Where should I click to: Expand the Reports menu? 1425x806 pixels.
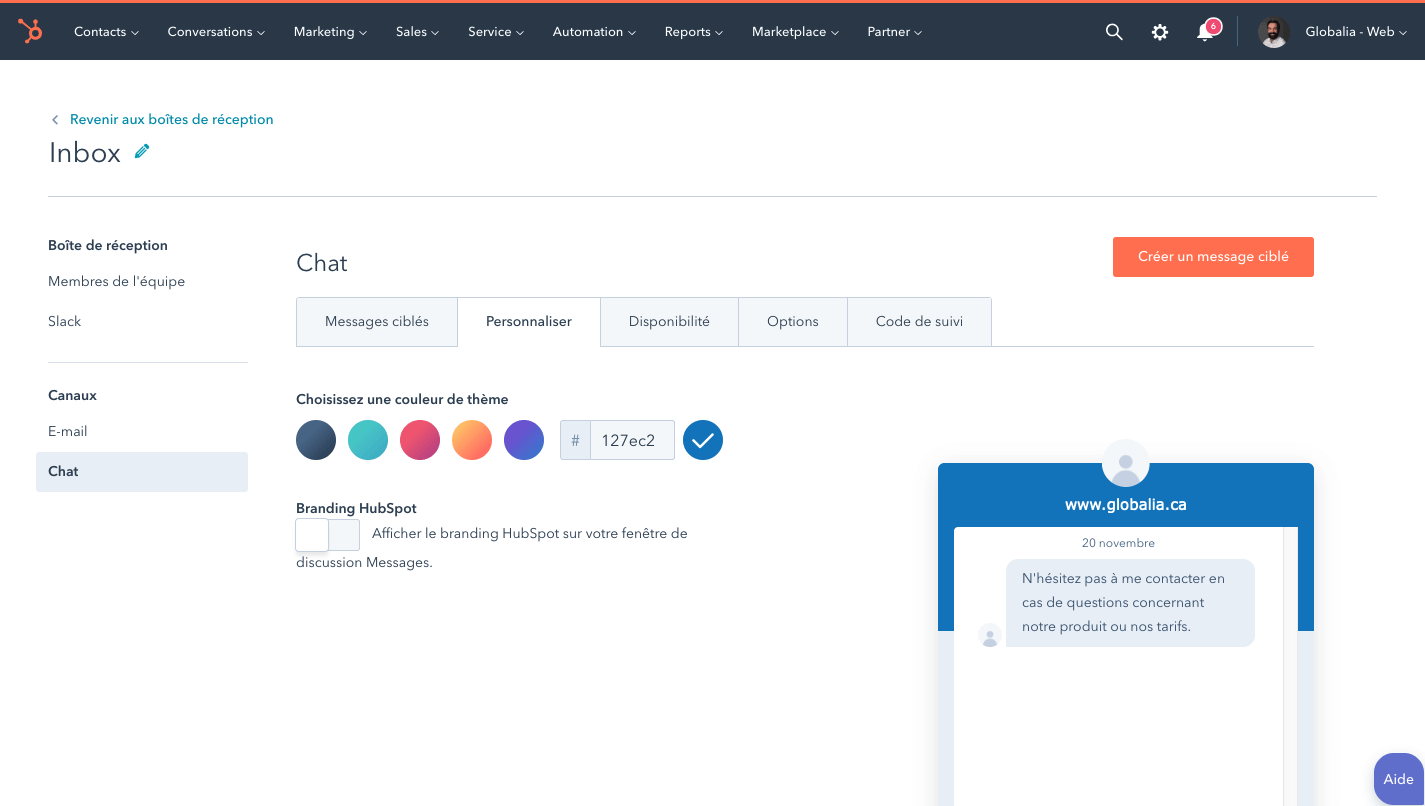pyautogui.click(x=694, y=32)
